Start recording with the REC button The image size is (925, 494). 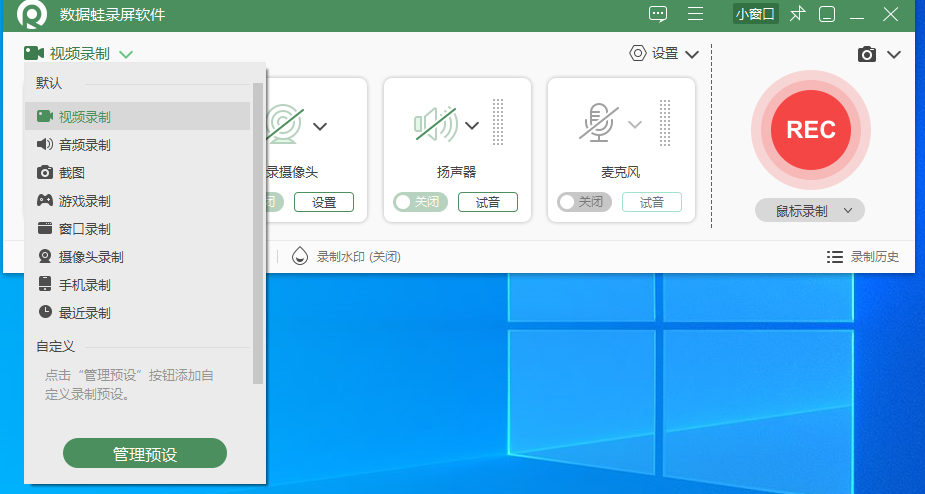pyautogui.click(x=811, y=130)
